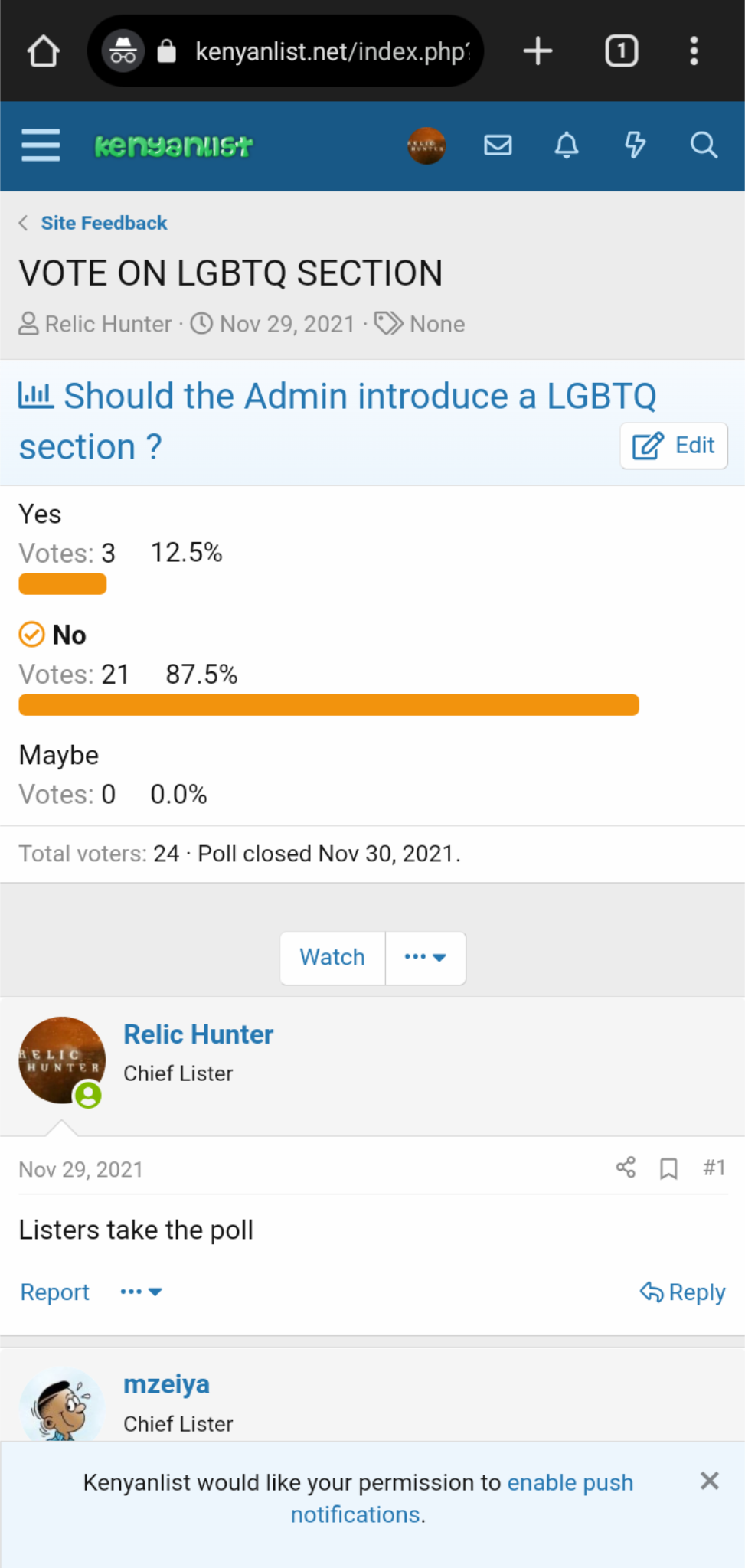Screen dimensions: 745x1568
Task: Edit the LGBTQ section poll
Action: (x=673, y=446)
